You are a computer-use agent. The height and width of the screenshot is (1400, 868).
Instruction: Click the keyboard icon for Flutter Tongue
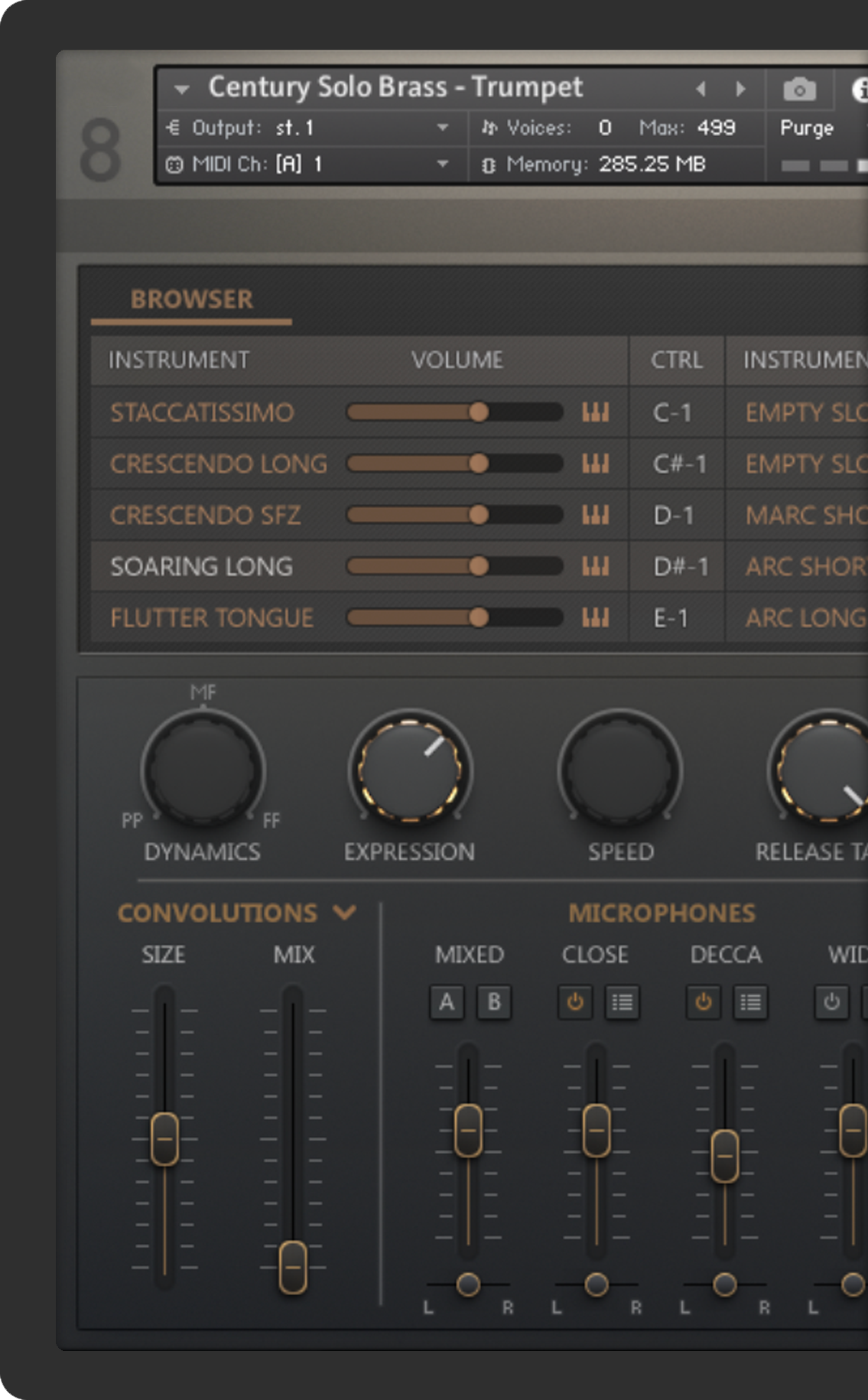595,617
